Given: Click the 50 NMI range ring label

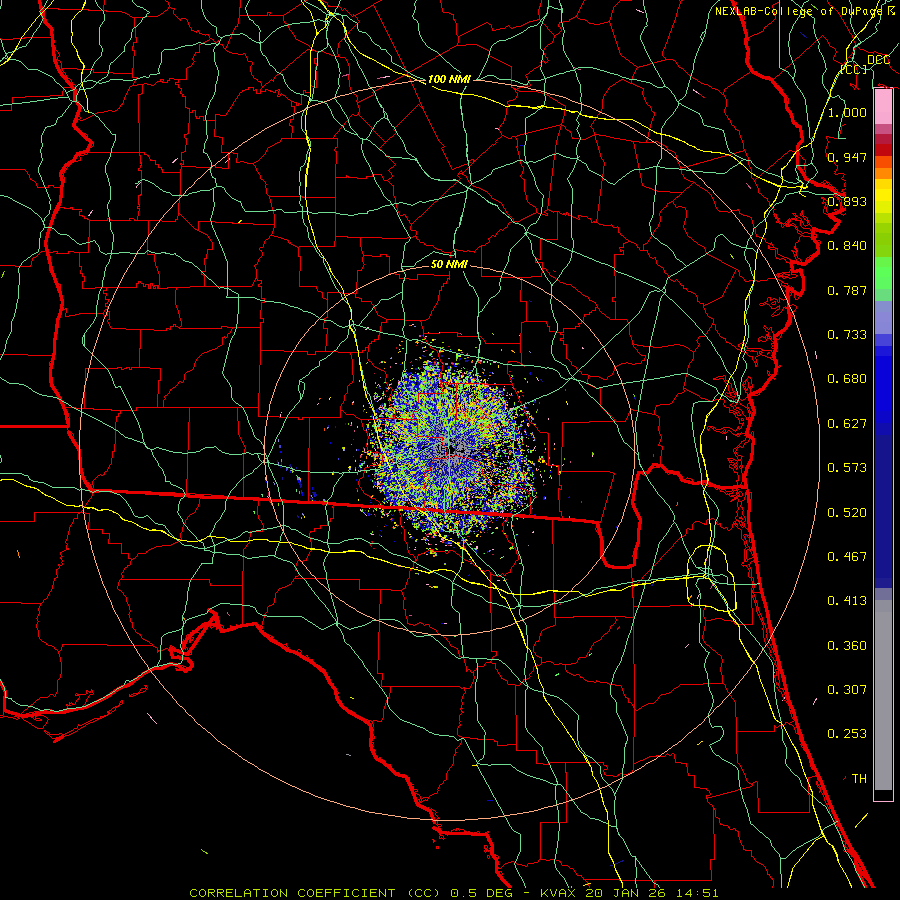Looking at the screenshot, I should click(x=449, y=264).
